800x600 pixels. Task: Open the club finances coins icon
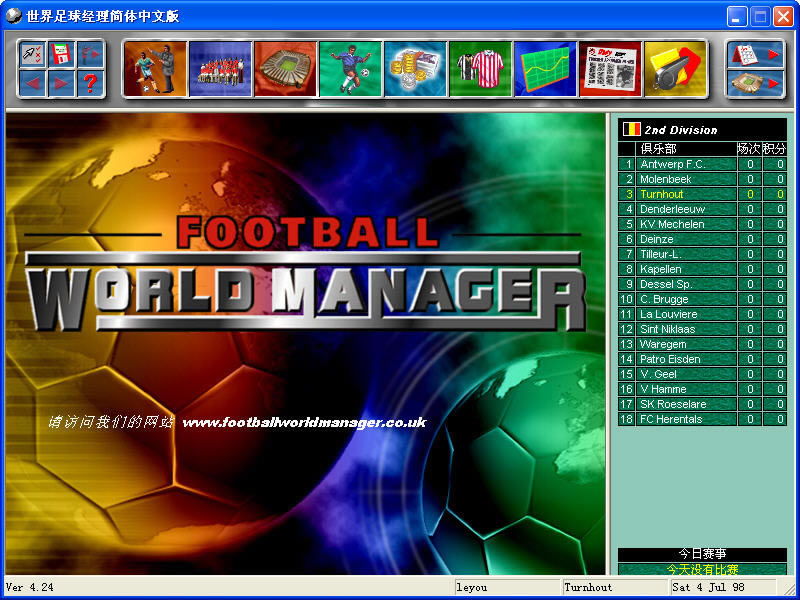tap(415, 70)
